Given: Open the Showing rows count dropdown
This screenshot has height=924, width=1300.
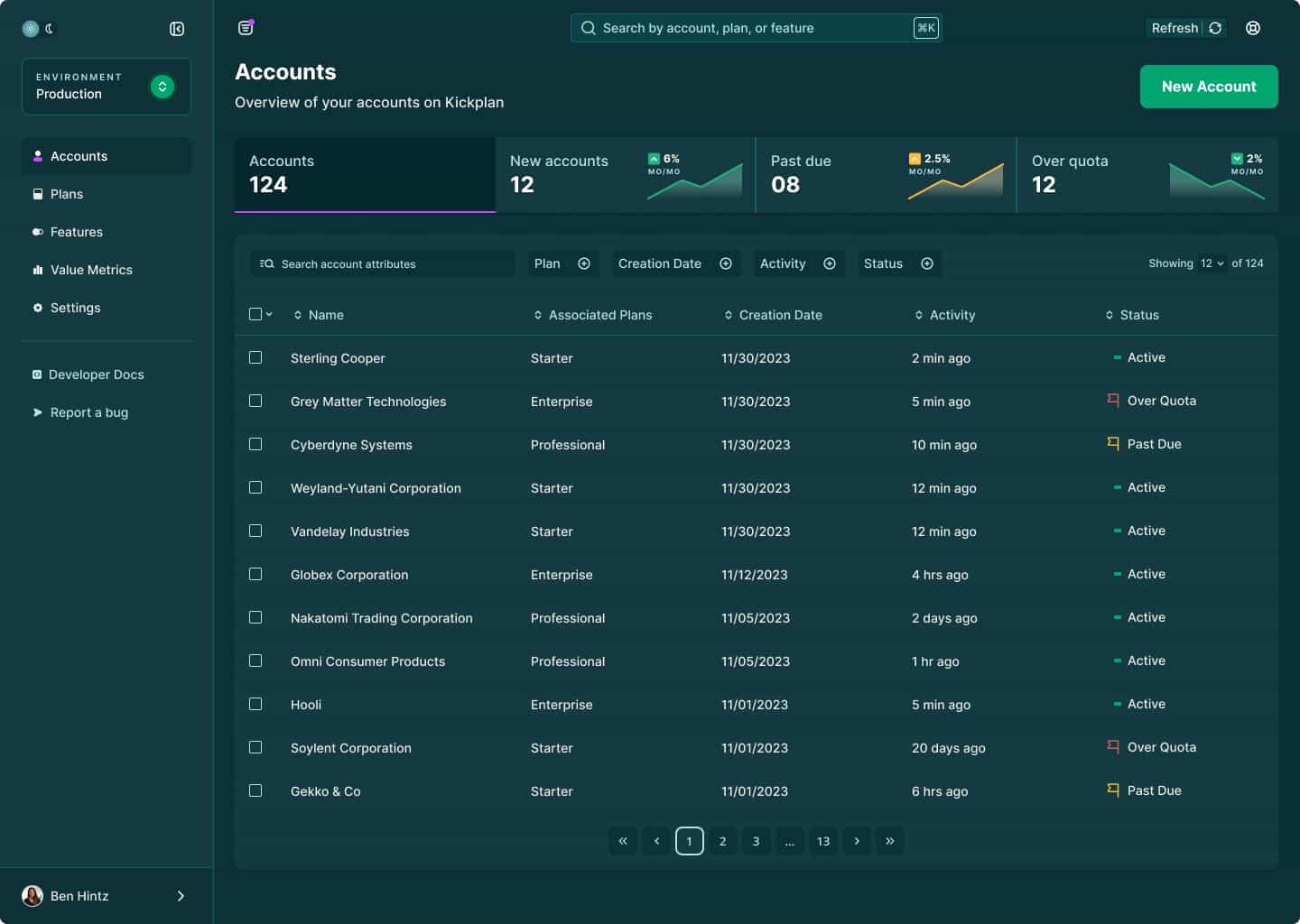Looking at the screenshot, I should pos(1210,263).
